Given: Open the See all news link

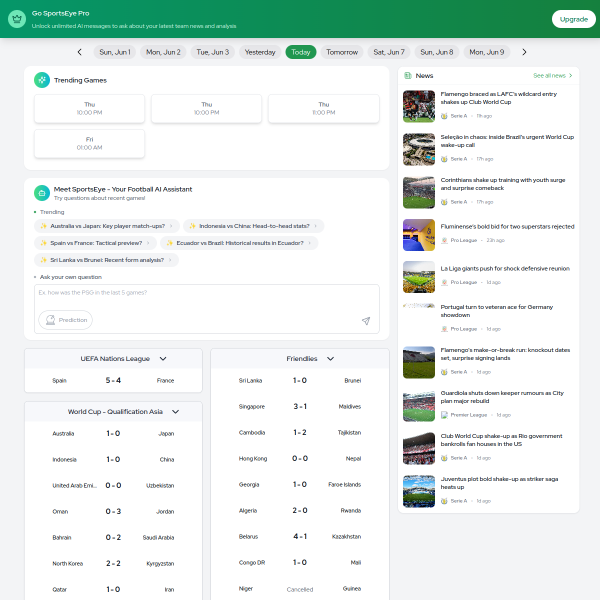Looking at the screenshot, I should coord(553,76).
